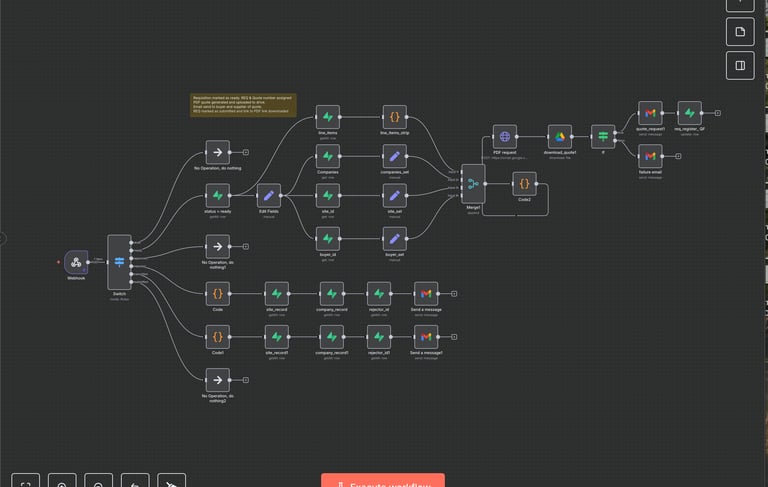Select the site_record Supabase node
This screenshot has height=487, width=768.
pyautogui.click(x=277, y=293)
